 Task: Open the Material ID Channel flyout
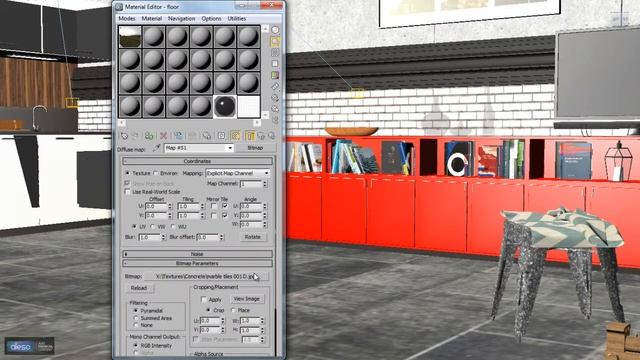point(221,136)
